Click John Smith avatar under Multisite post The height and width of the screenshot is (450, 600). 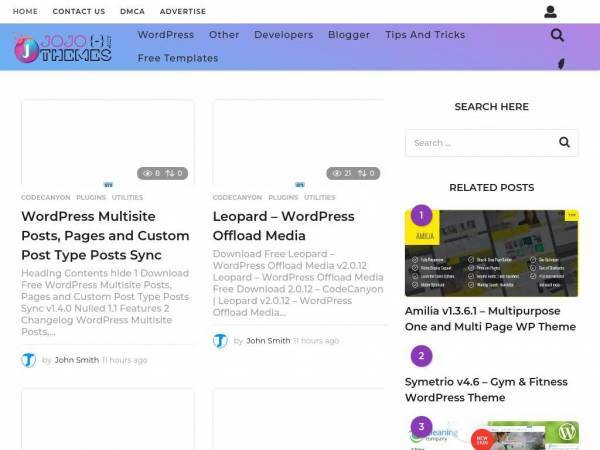pyautogui.click(x=28, y=360)
